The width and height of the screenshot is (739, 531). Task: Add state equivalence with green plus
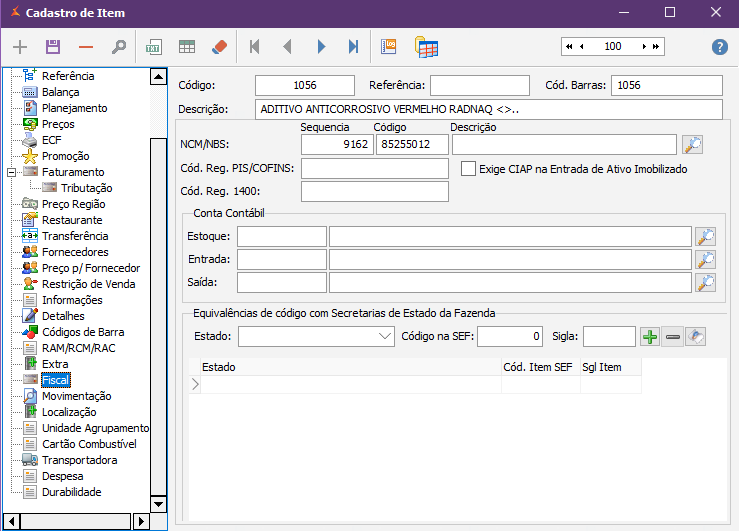tap(650, 337)
